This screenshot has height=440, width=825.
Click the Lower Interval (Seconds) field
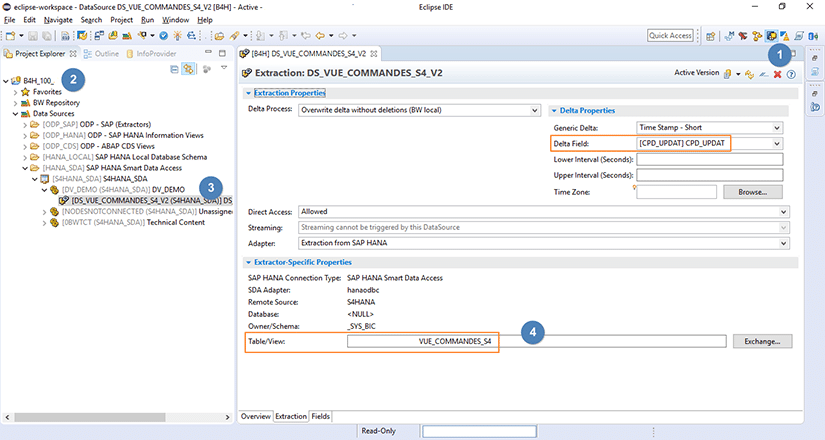[x=709, y=159]
